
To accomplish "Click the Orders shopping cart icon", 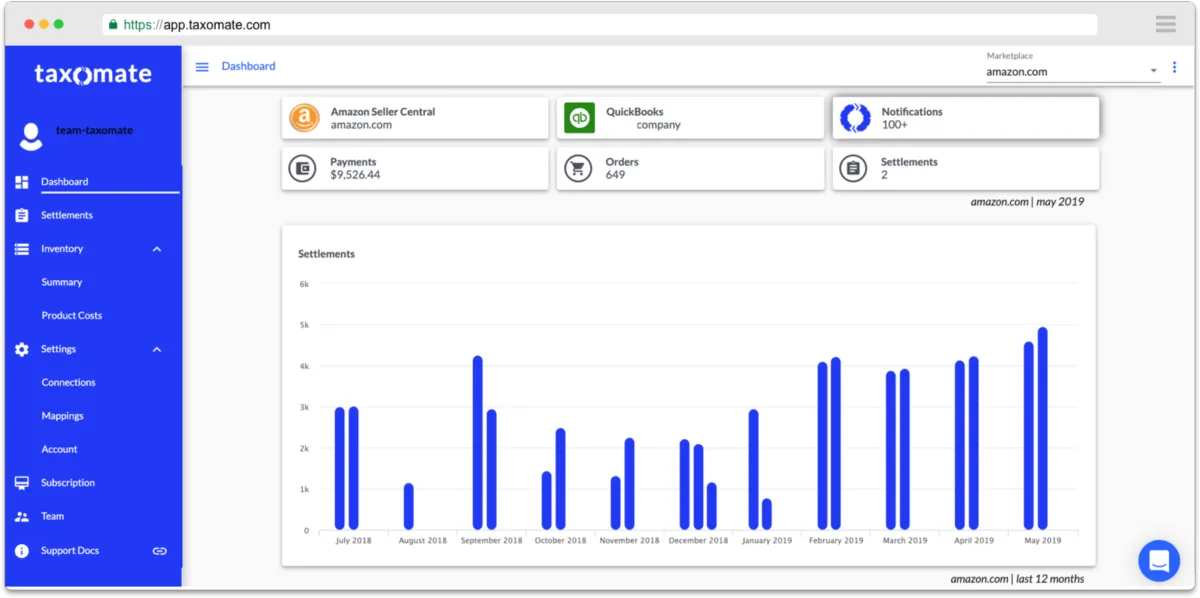I will pyautogui.click(x=578, y=168).
